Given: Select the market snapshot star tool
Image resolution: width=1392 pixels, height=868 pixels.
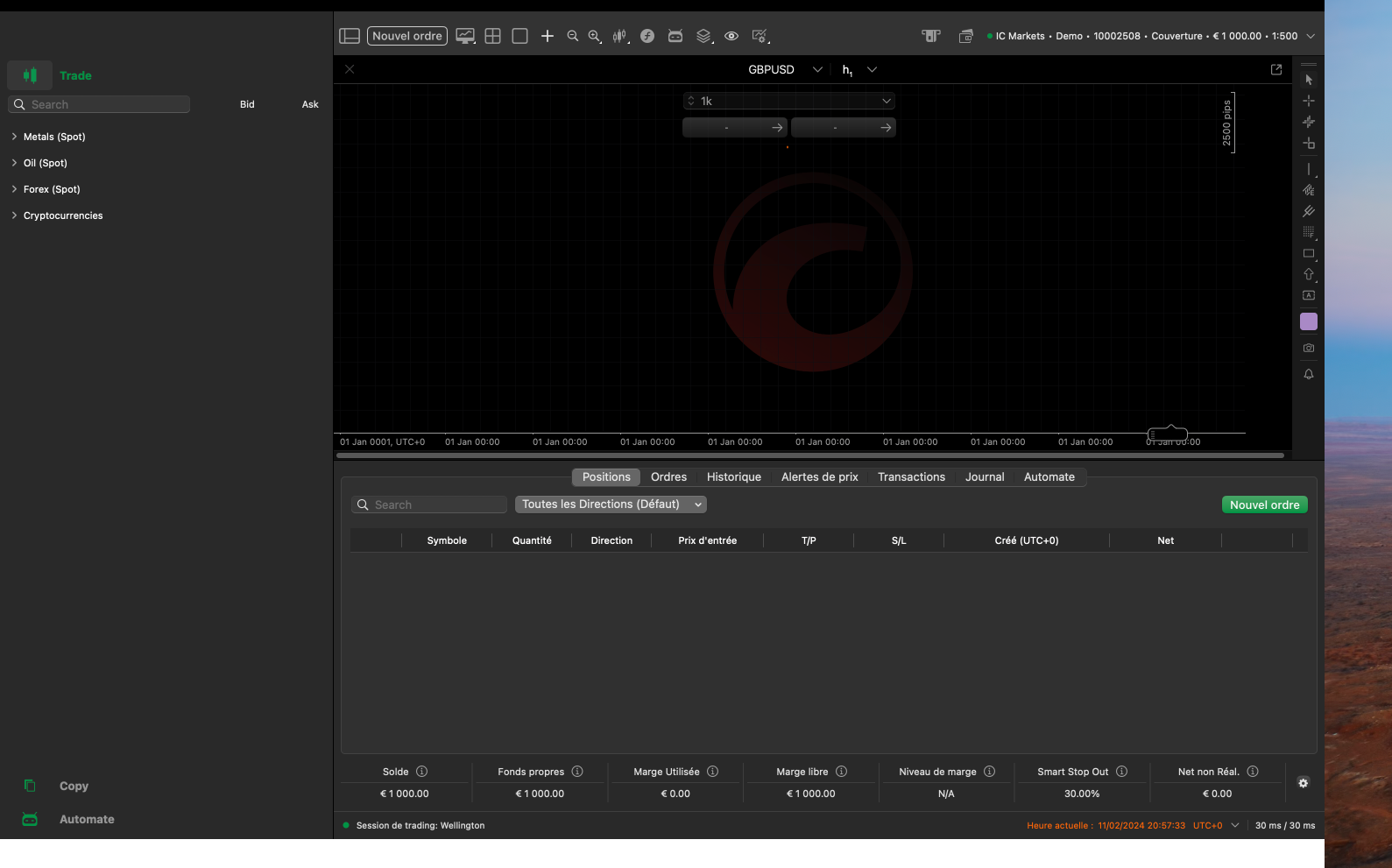Looking at the screenshot, I should (x=1309, y=122).
